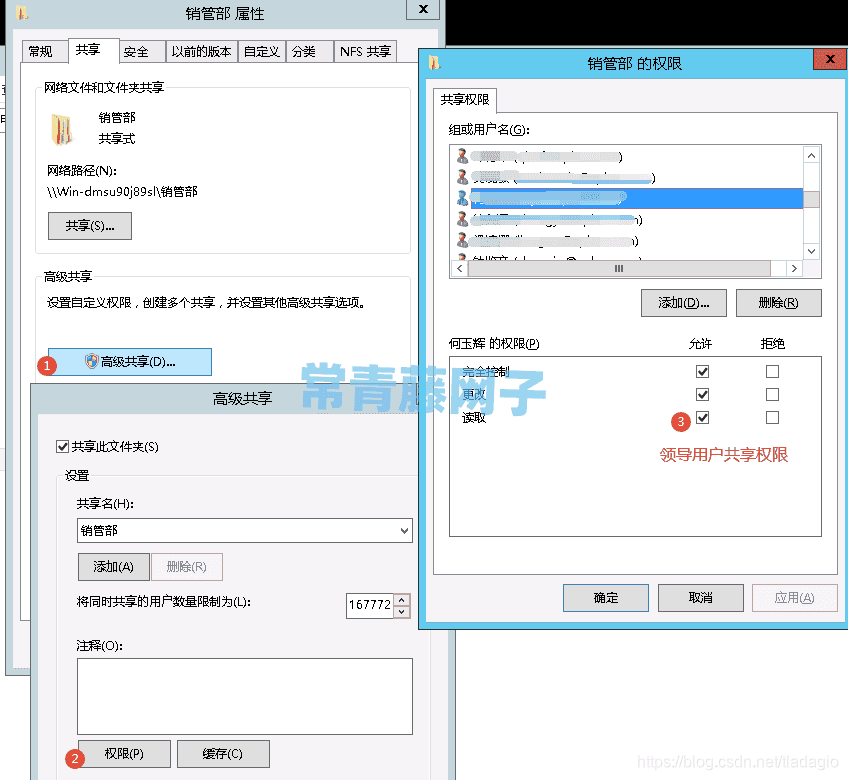The height and width of the screenshot is (780, 848).
Task: Click the network path \\Win-dmsu90j89sl\销管部
Action: click(122, 192)
